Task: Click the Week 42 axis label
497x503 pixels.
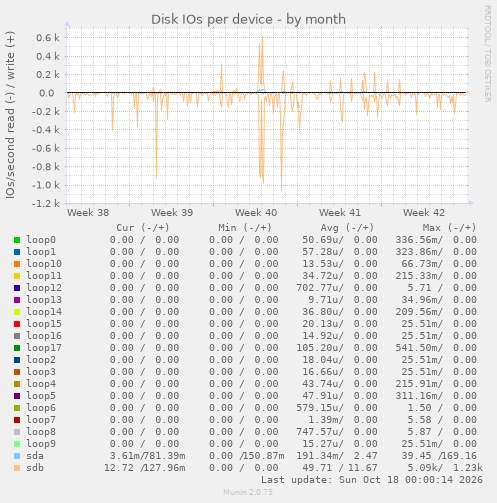Action: pos(424,213)
